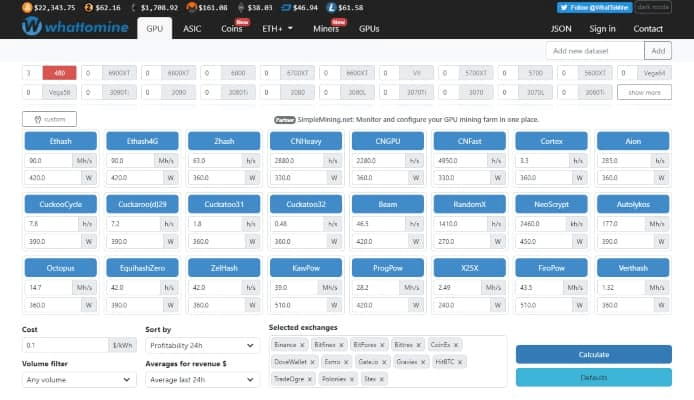Click the whattomine logo
694x400 pixels.
click(x=75, y=27)
